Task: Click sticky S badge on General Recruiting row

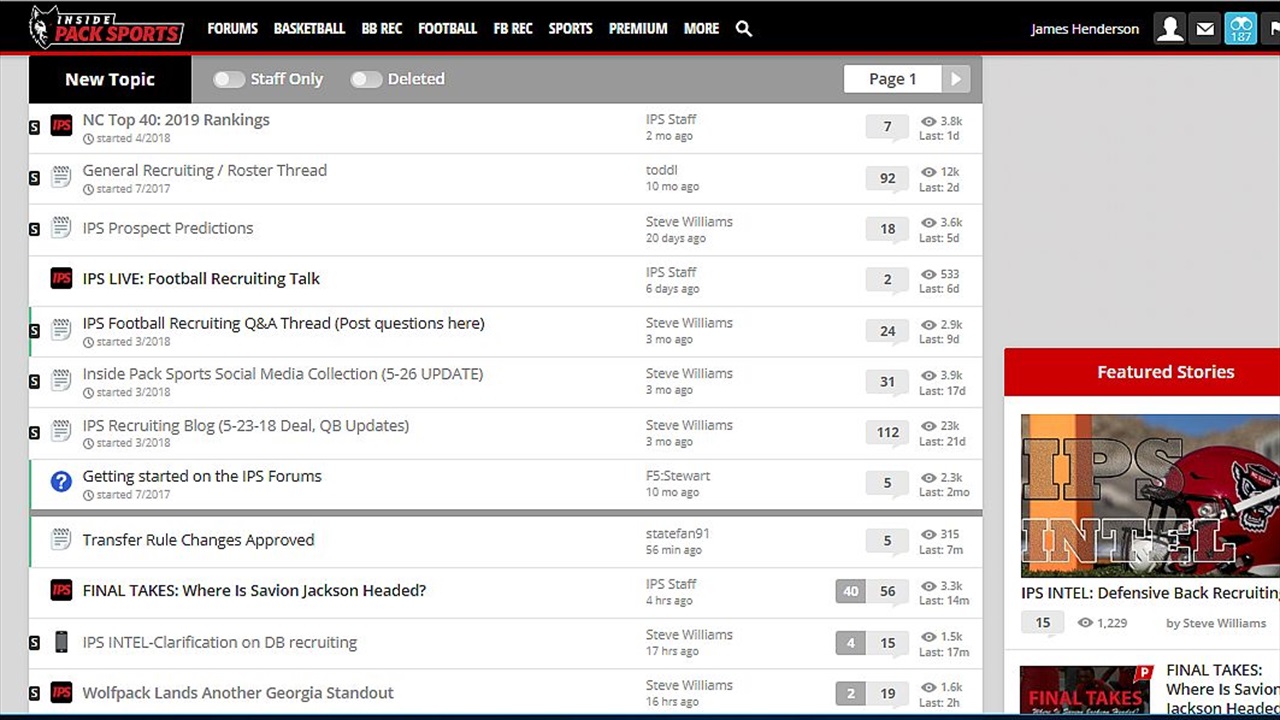Action: (x=34, y=178)
